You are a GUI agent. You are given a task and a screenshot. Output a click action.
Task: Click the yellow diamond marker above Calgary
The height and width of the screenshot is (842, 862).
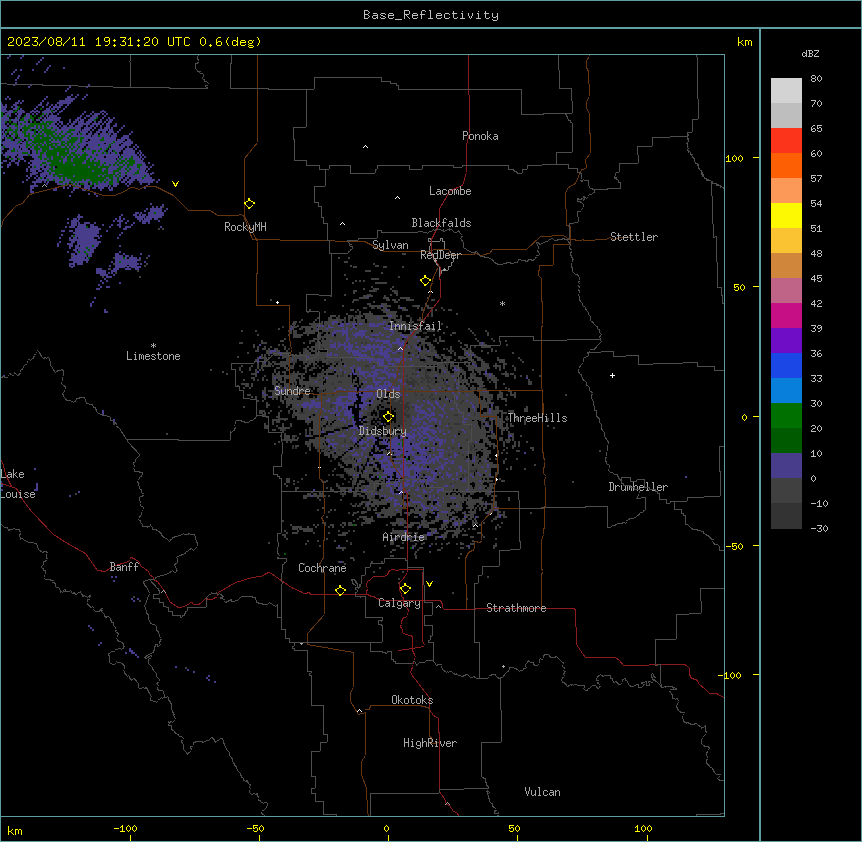coord(405,589)
